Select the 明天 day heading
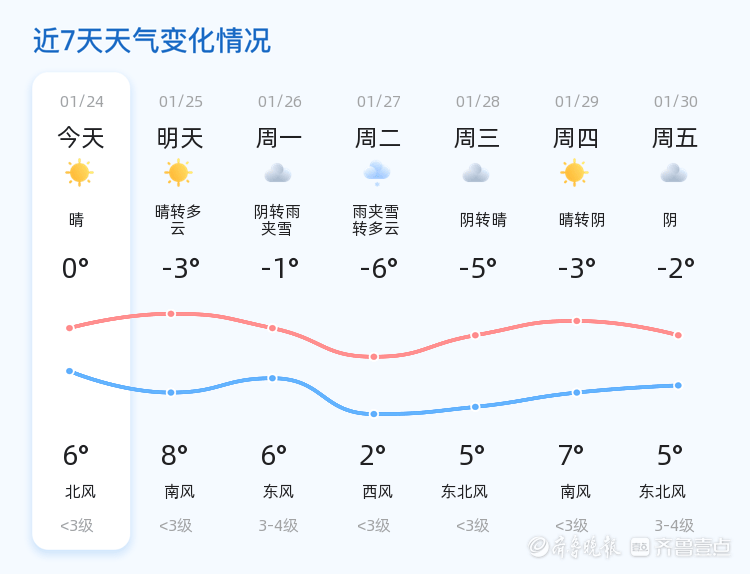Image resolution: width=750 pixels, height=574 pixels. click(x=180, y=137)
